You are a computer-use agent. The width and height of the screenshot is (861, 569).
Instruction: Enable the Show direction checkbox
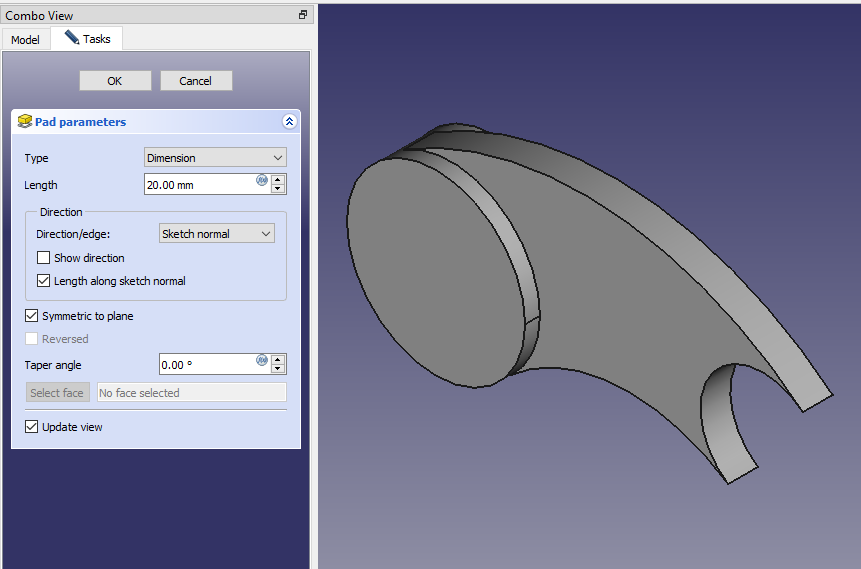[43, 258]
